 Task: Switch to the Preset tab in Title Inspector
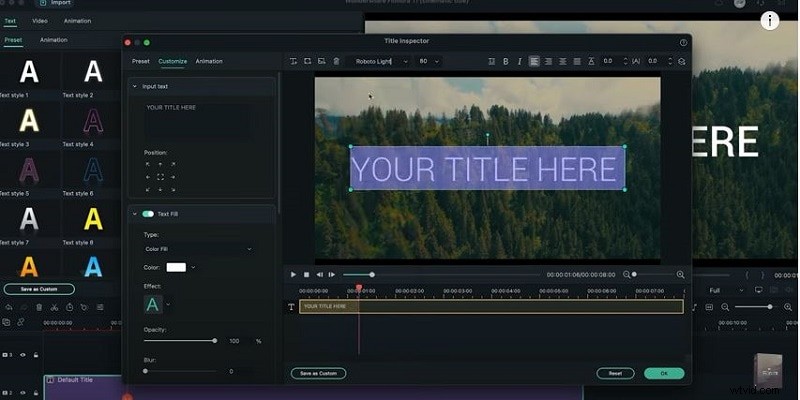point(141,61)
